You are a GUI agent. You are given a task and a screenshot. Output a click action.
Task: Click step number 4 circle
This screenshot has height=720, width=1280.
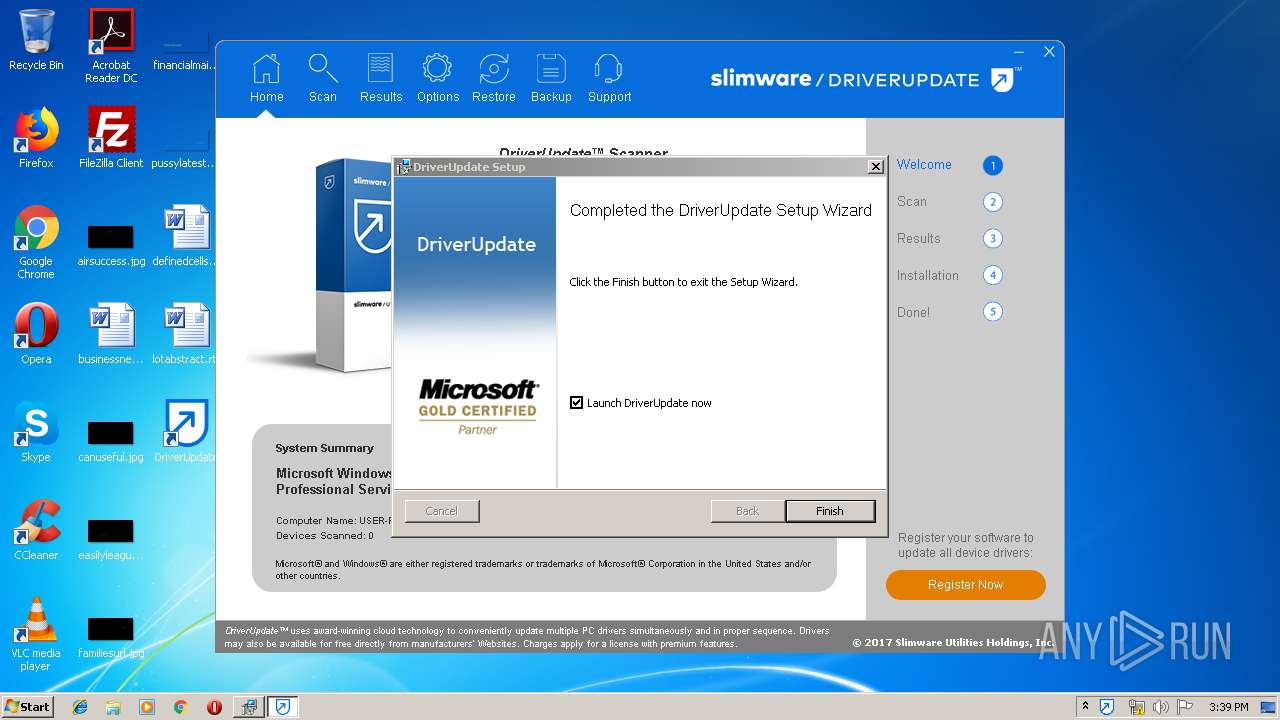pyautogui.click(x=992, y=275)
